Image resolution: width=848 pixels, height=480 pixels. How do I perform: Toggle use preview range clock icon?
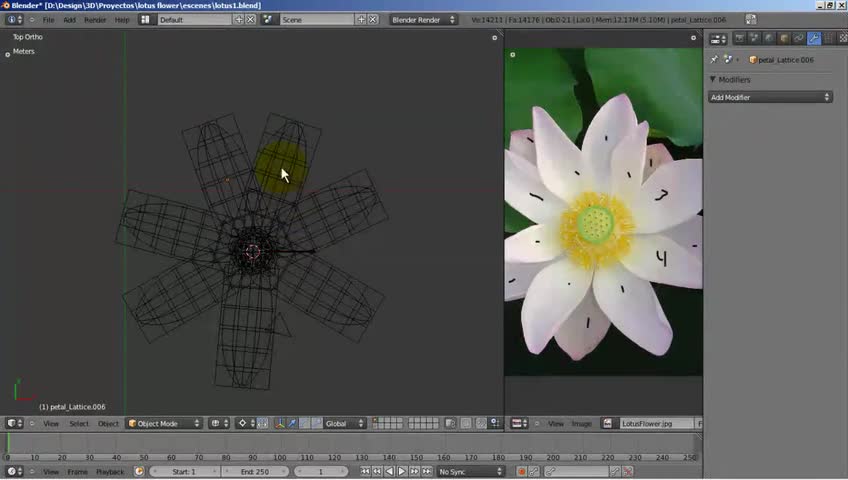click(139, 471)
